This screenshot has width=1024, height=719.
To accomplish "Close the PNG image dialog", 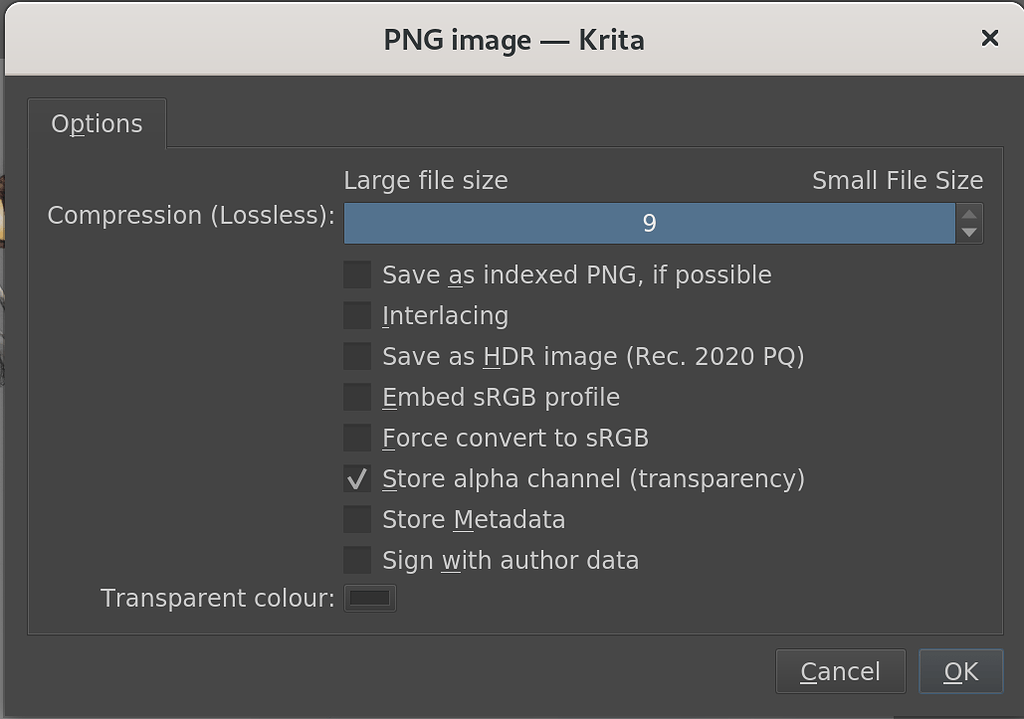I will (990, 39).
